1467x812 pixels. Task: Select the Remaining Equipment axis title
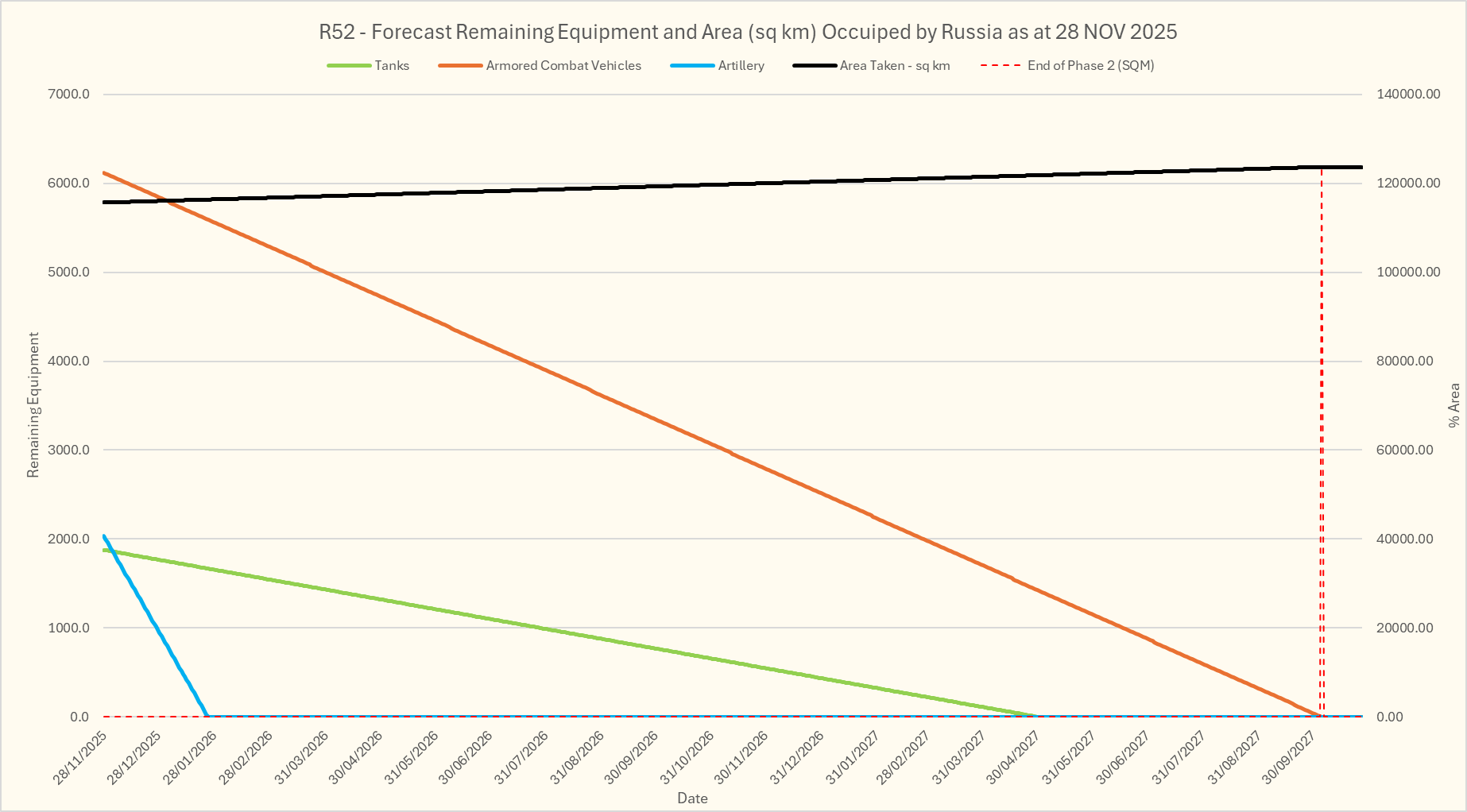pos(33,405)
